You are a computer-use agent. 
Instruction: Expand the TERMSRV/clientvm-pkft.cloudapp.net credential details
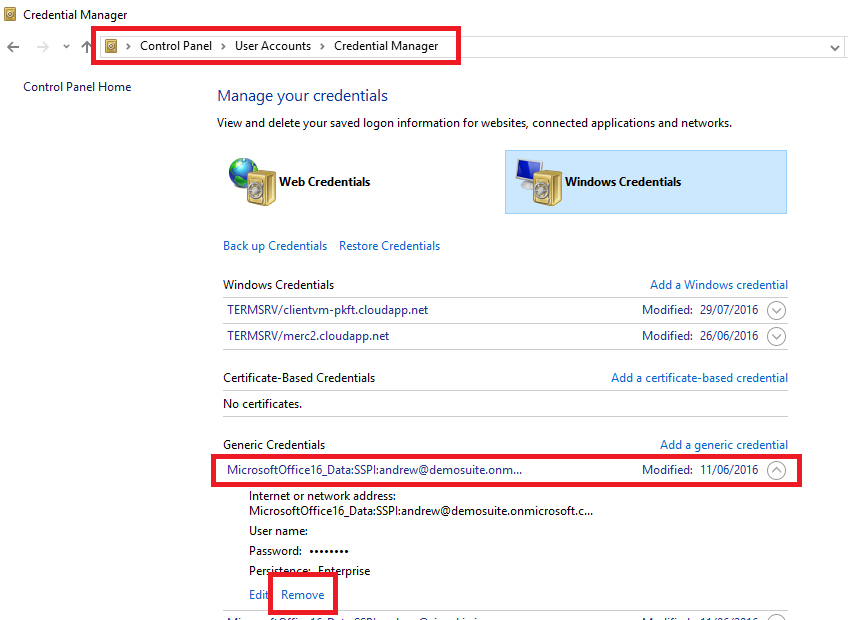click(x=777, y=310)
